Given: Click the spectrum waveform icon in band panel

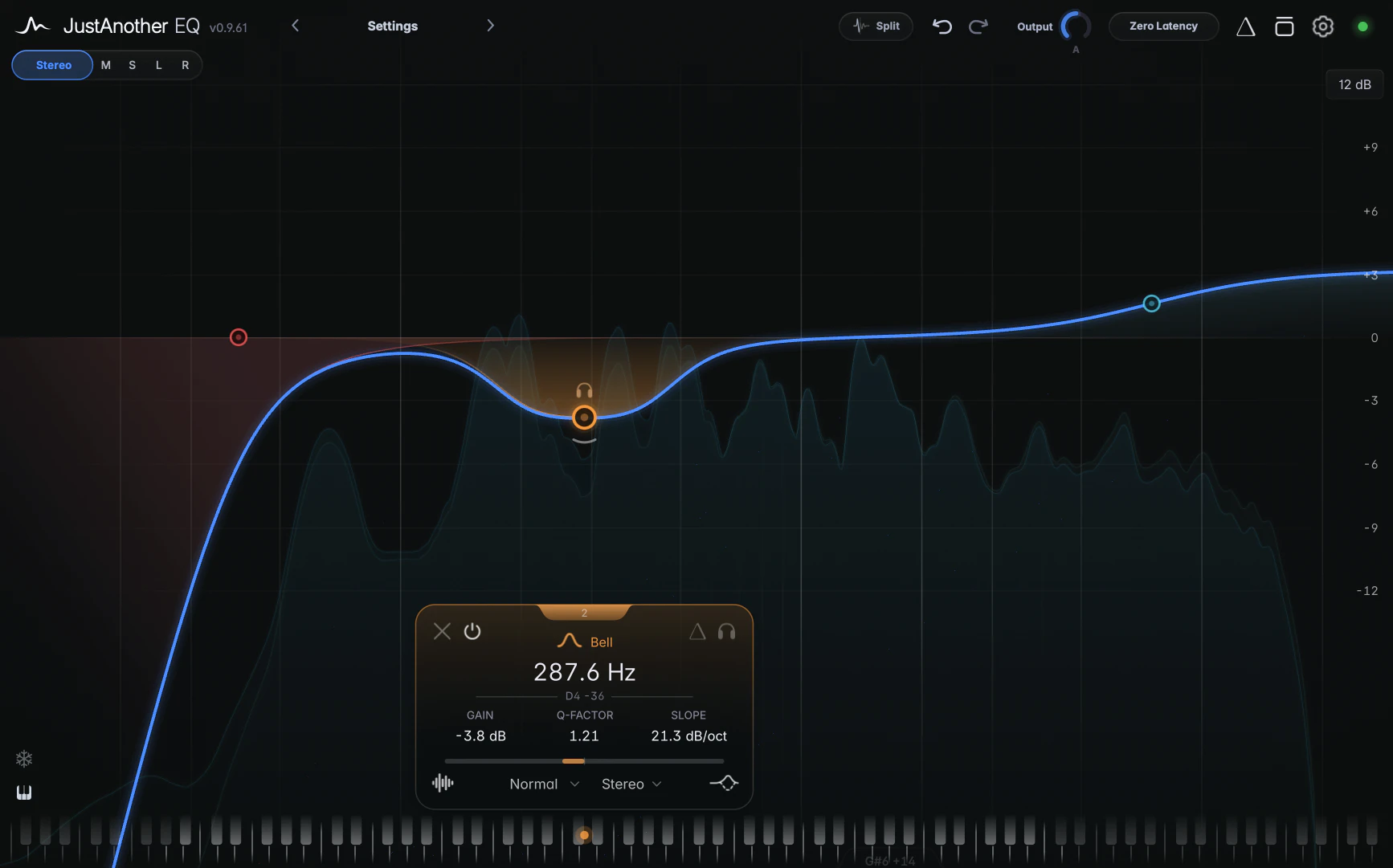Looking at the screenshot, I should [x=443, y=783].
